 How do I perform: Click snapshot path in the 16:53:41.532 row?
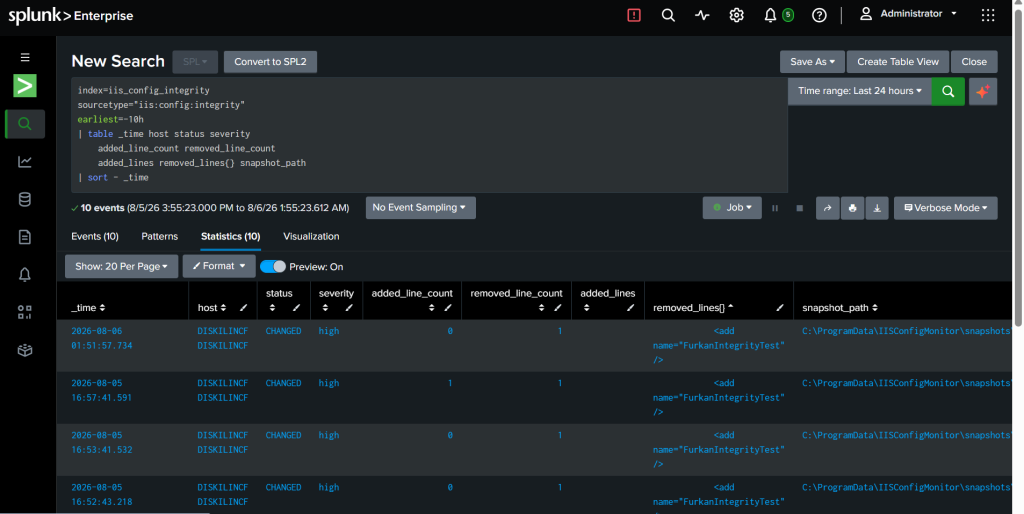(906, 436)
